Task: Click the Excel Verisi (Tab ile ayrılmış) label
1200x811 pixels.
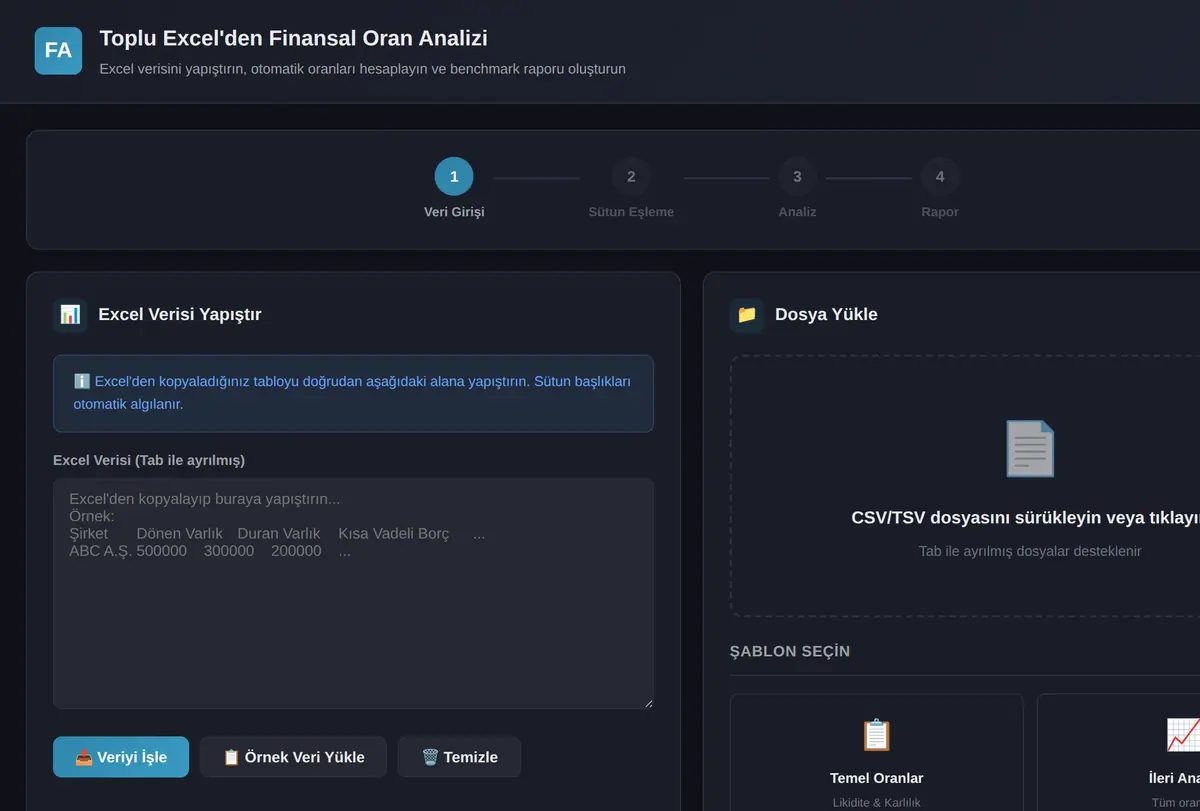Action: pos(149,460)
